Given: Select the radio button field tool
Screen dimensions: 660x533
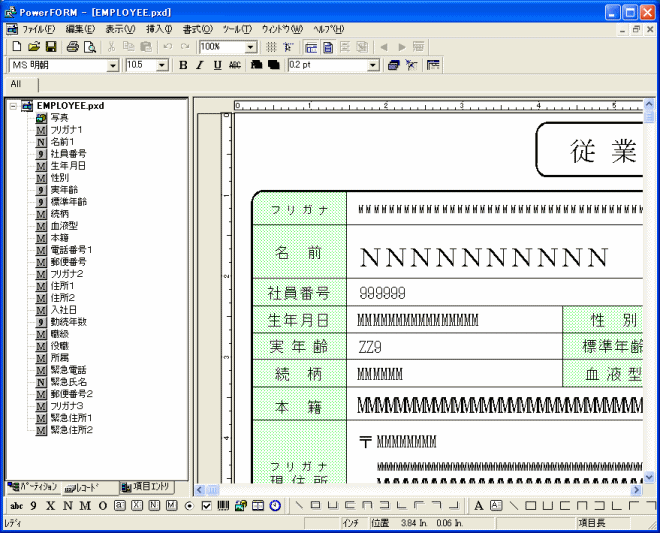Looking at the screenshot, I should coord(189,506).
